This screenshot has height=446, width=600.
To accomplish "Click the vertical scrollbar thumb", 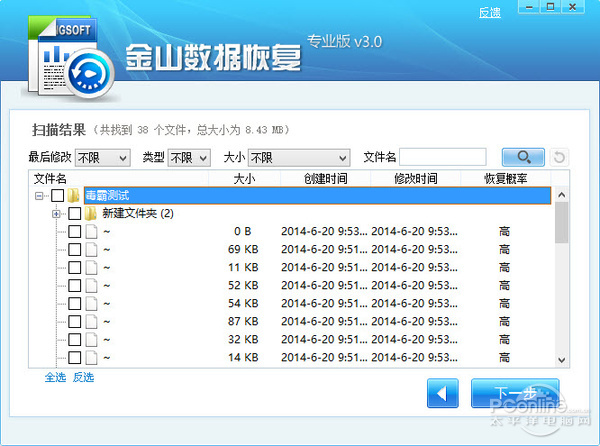I will [561, 223].
